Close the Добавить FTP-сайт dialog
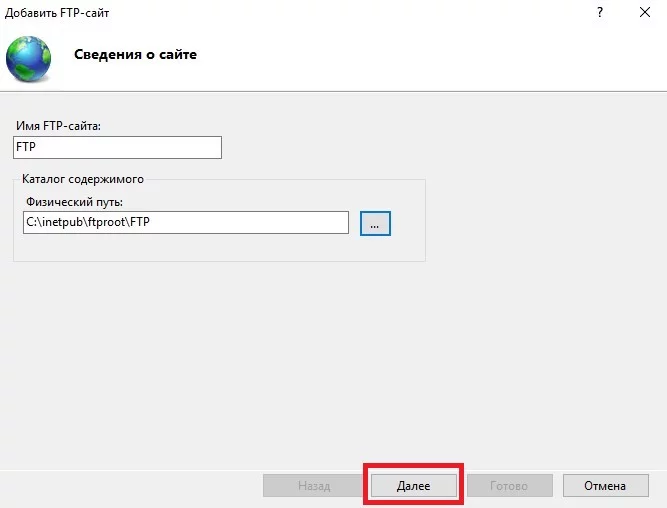The height and width of the screenshot is (508, 667). (645, 12)
